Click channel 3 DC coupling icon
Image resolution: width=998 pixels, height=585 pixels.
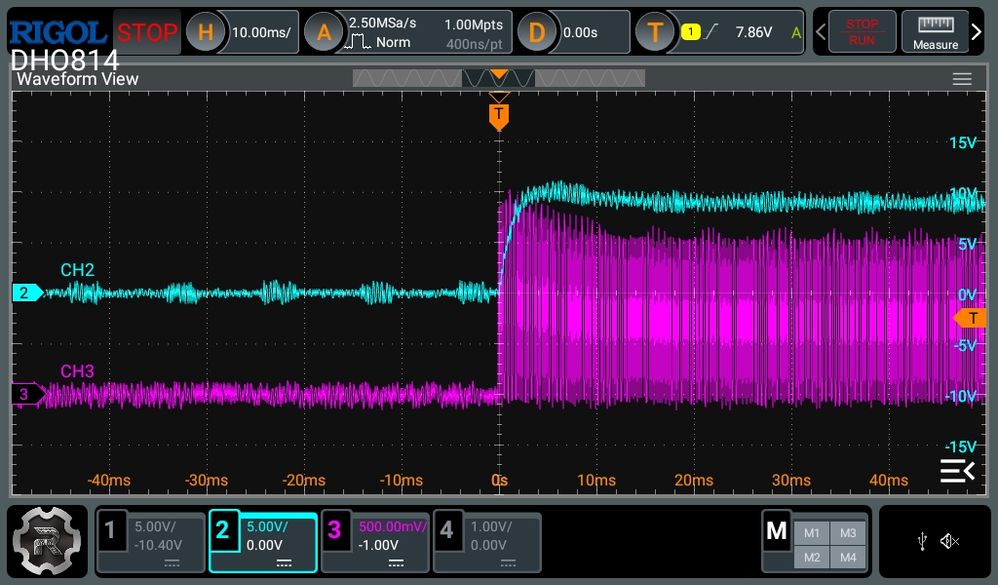pos(396,563)
